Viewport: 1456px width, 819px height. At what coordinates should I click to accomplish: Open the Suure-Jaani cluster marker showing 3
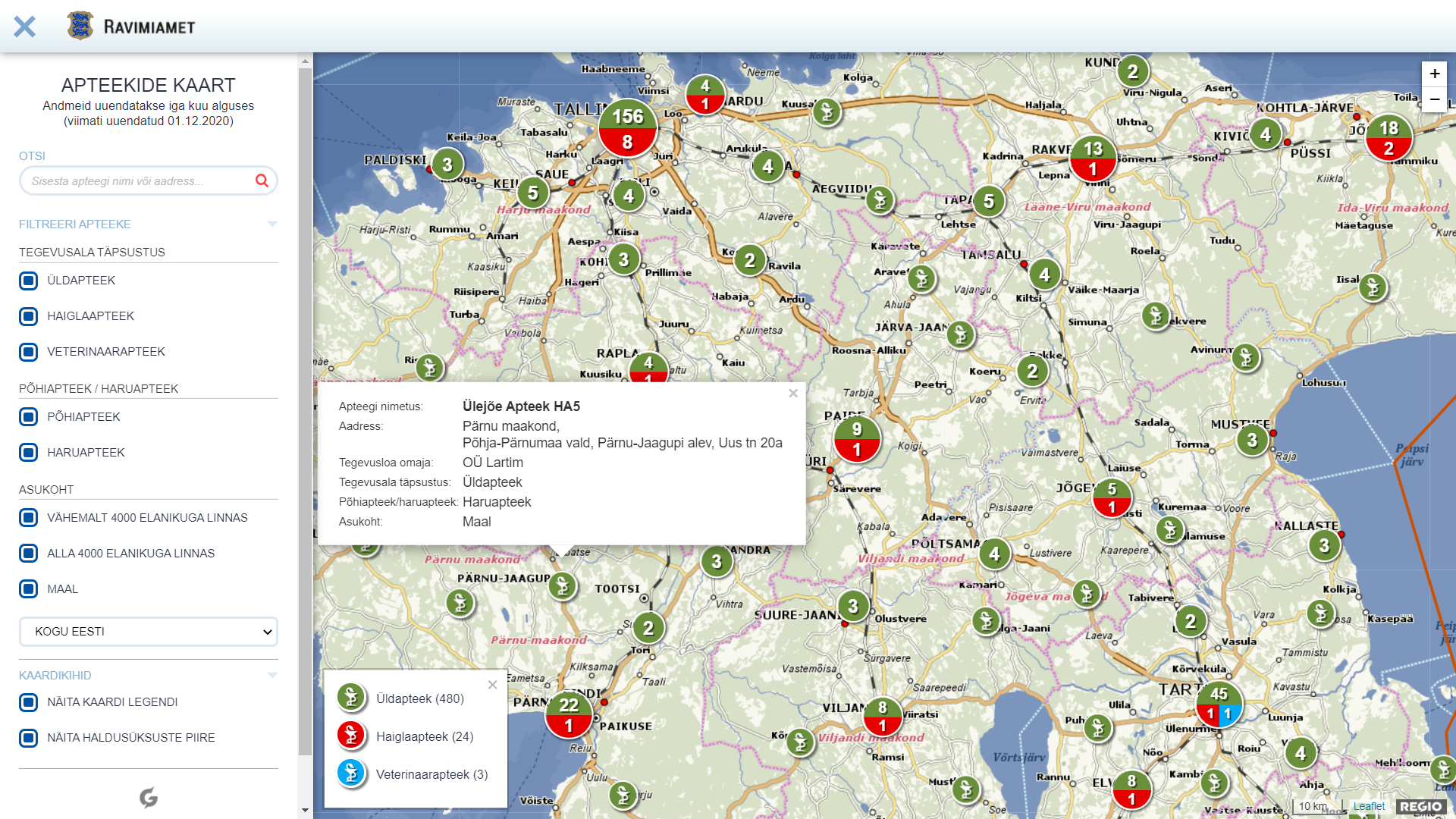(x=853, y=606)
